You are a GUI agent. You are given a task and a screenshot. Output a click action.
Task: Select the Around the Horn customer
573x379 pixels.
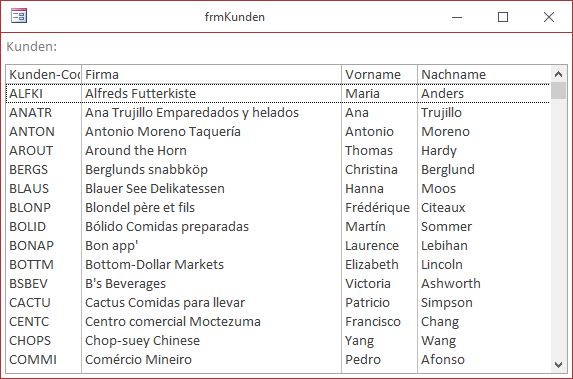pyautogui.click(x=278, y=151)
